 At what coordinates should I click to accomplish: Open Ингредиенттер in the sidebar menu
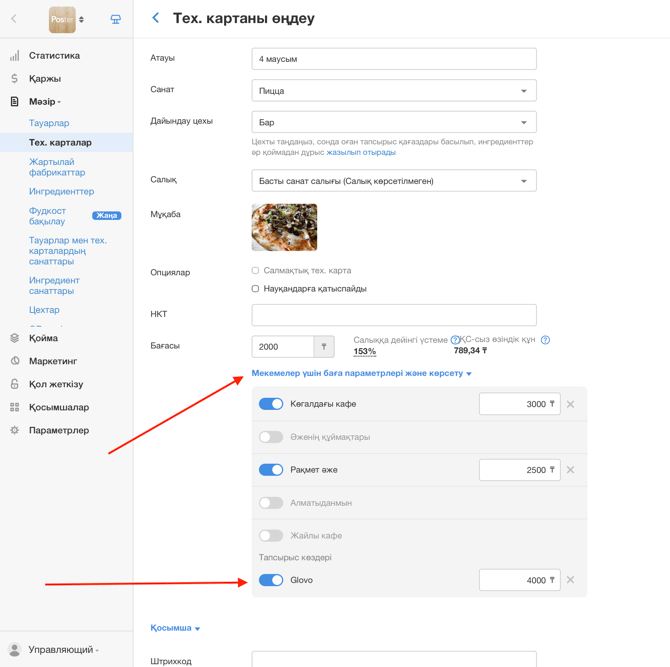62,191
